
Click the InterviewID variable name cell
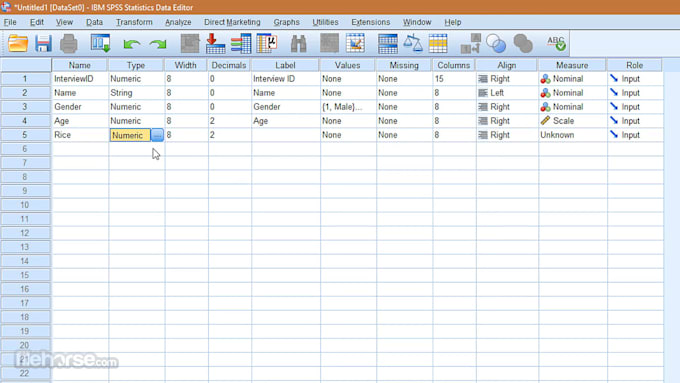coord(80,79)
